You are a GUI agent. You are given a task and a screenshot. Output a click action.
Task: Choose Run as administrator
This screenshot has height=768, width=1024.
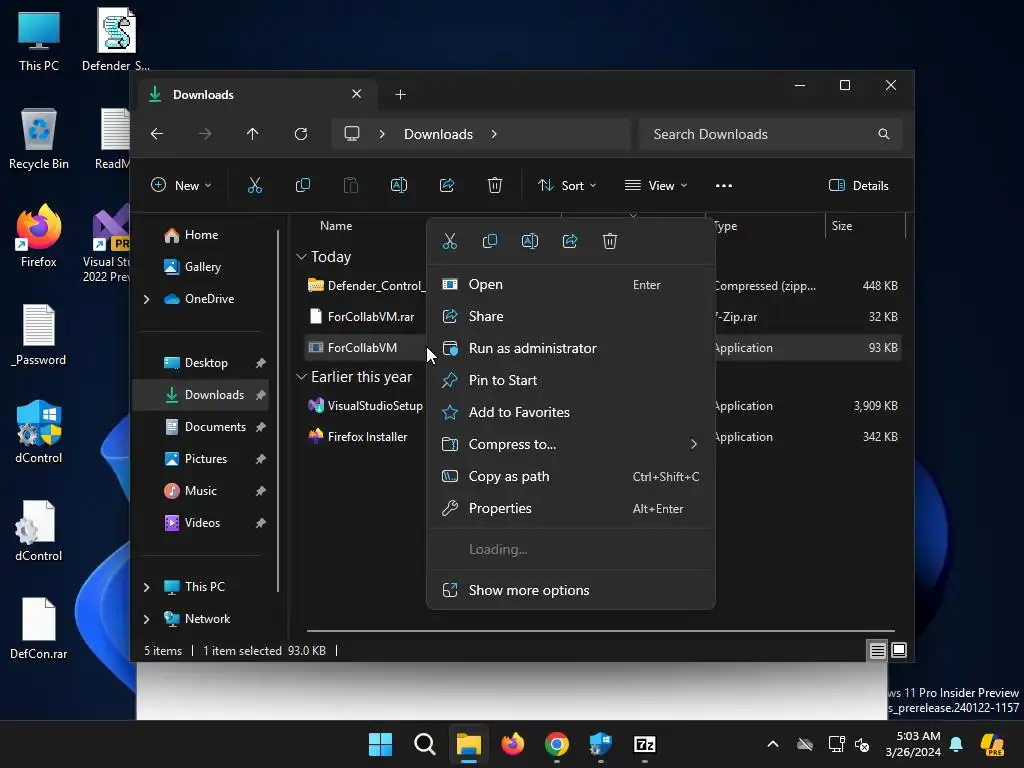(570, 348)
